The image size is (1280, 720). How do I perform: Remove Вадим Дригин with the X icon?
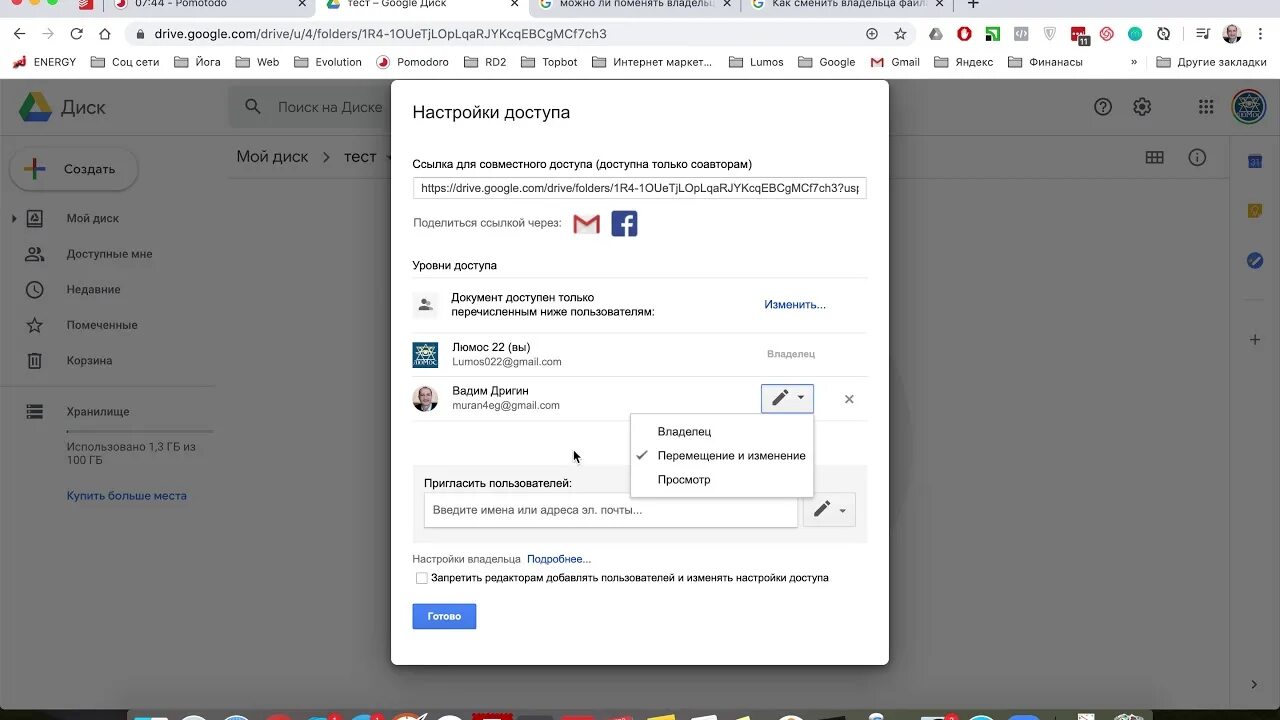849,399
